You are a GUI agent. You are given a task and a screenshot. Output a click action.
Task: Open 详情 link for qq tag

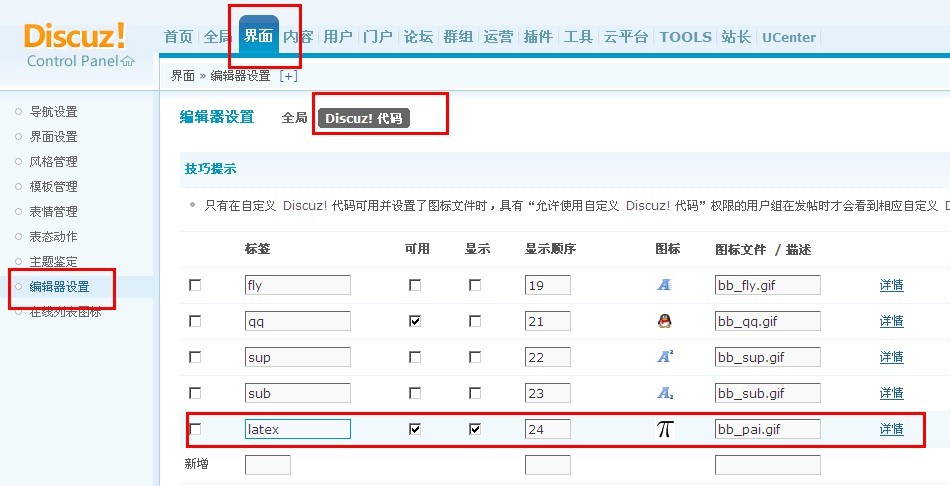pos(891,321)
